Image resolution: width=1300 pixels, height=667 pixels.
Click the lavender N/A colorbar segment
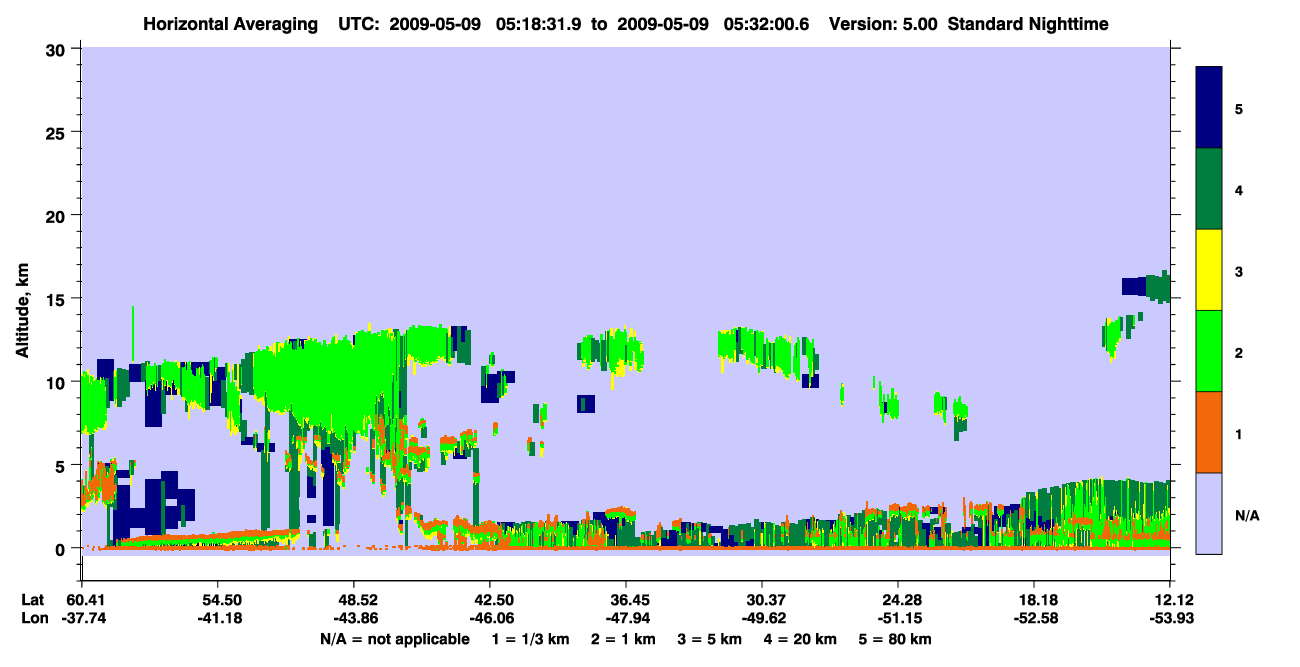(1209, 513)
